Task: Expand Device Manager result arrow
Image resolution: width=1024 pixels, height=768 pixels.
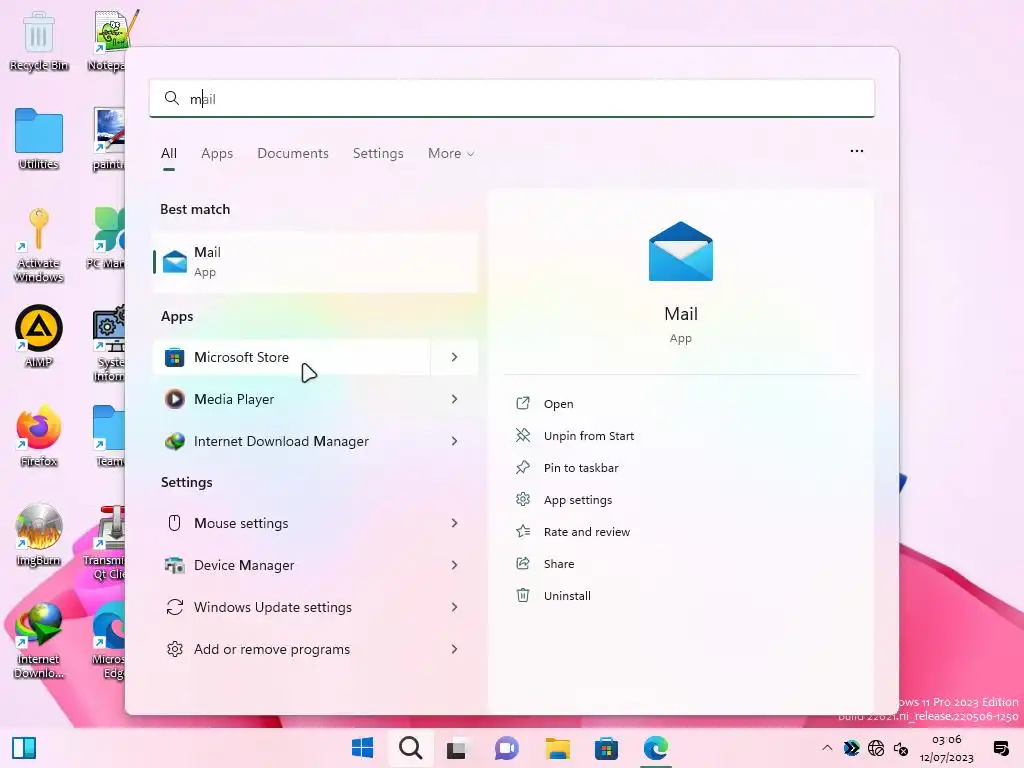Action: (x=455, y=565)
